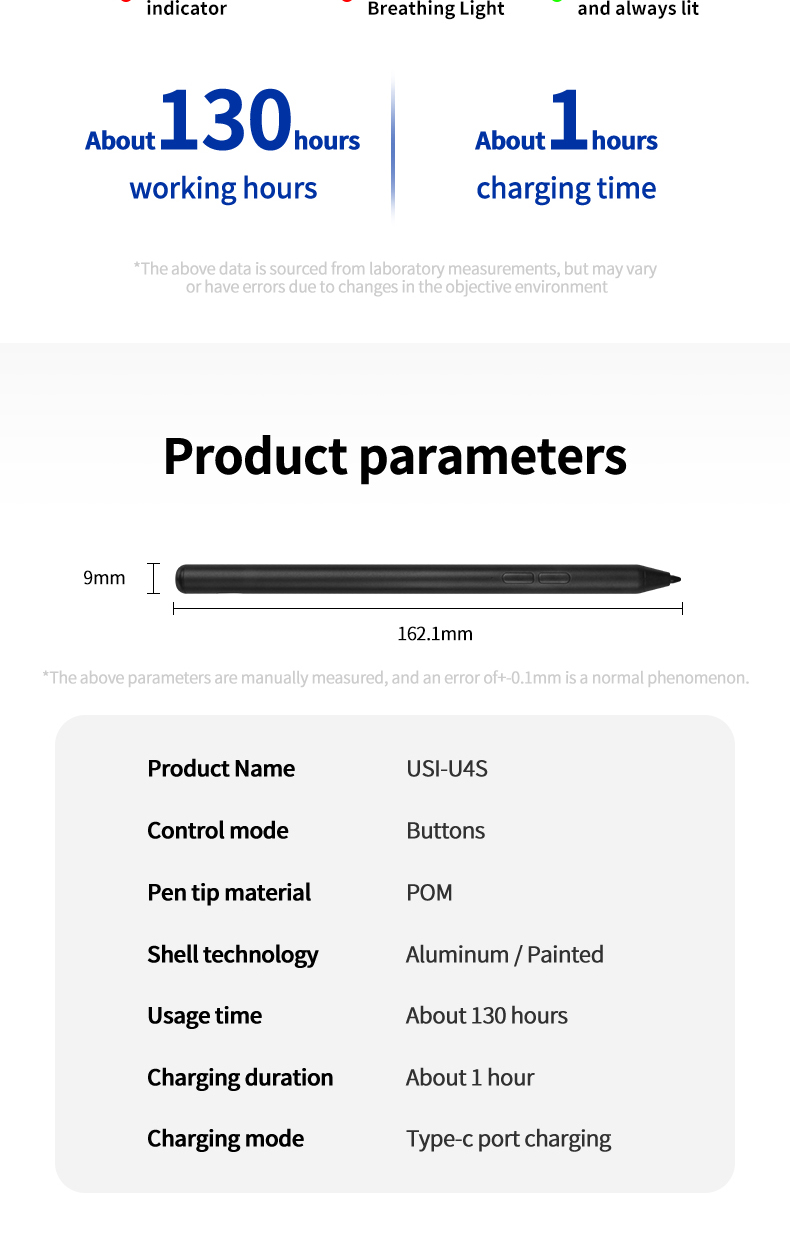Click the large 130 working hours number
Screen dimensions: 790x1253
tap(225, 121)
